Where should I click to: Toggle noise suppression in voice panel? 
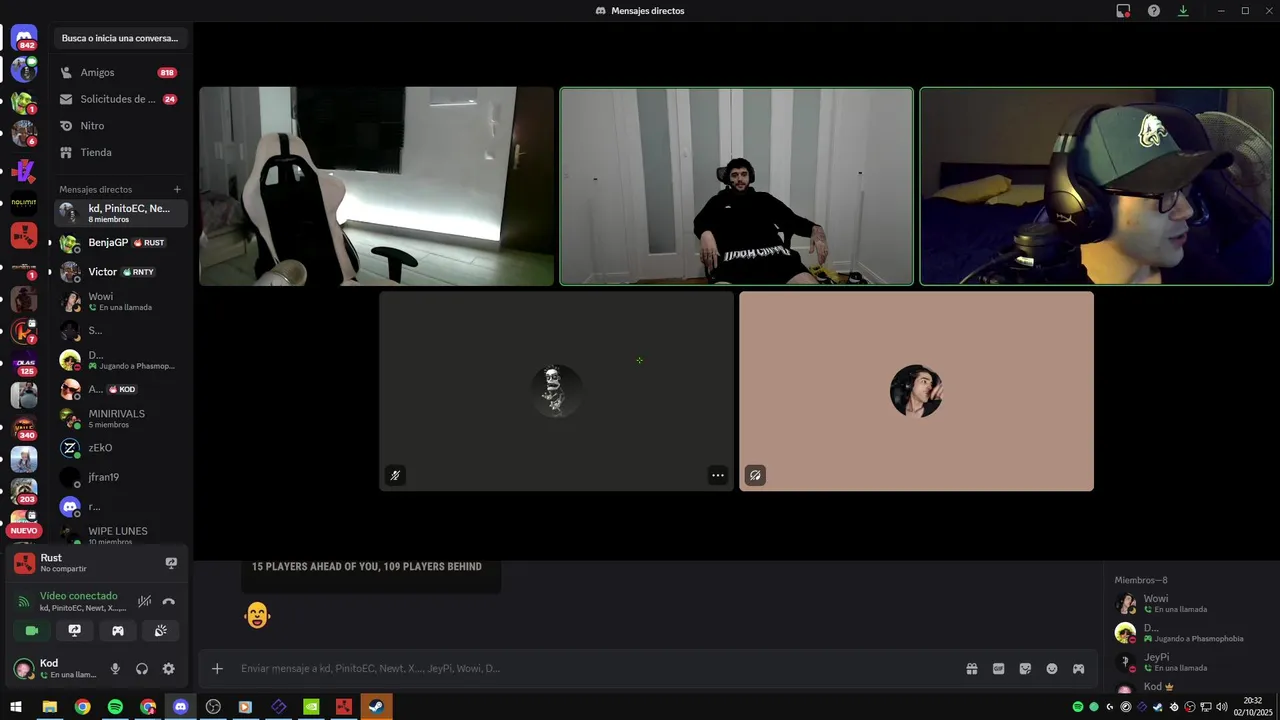pos(145,601)
